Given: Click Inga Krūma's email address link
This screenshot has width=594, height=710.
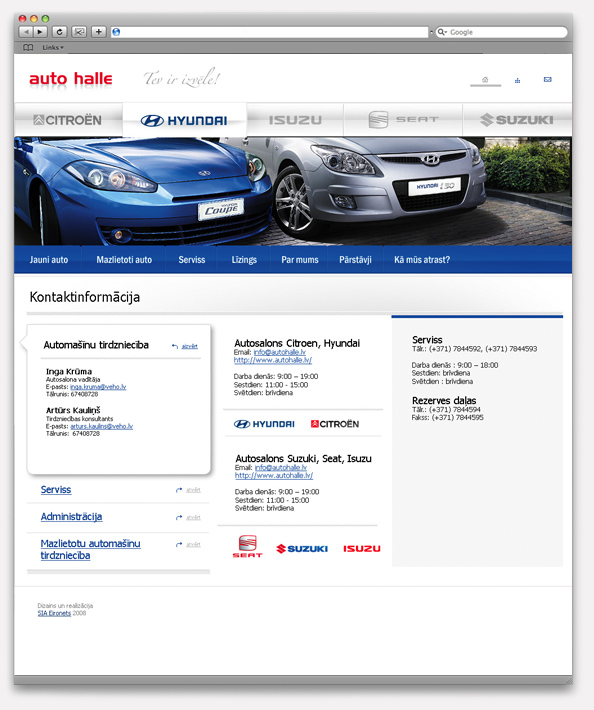Looking at the screenshot, I should click(98, 387).
